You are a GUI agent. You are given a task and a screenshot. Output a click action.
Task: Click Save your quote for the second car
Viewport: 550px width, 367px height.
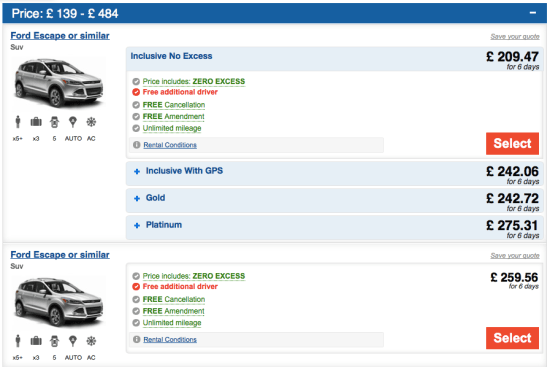(x=515, y=255)
